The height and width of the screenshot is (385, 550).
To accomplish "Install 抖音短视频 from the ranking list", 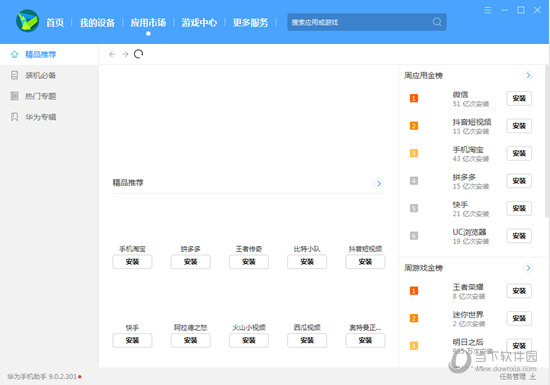I will click(x=519, y=126).
